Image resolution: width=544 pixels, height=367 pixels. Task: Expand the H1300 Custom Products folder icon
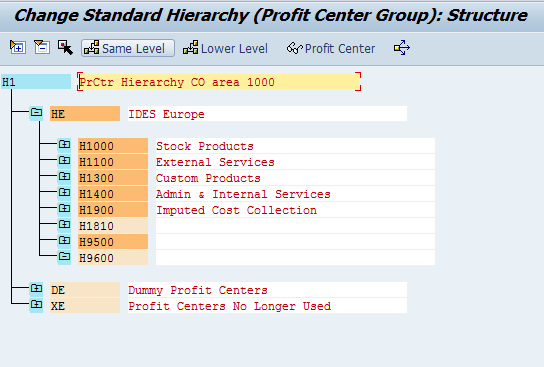(64, 177)
